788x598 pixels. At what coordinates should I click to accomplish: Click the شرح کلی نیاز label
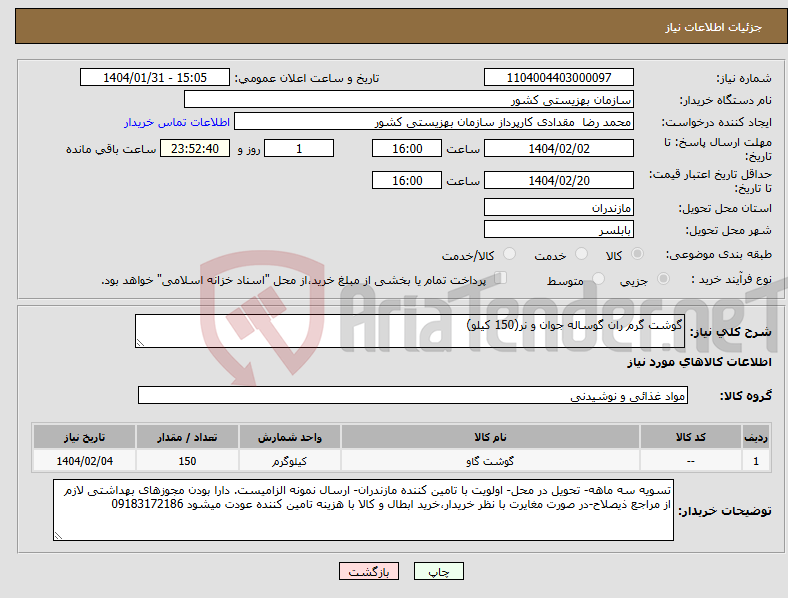click(730, 332)
